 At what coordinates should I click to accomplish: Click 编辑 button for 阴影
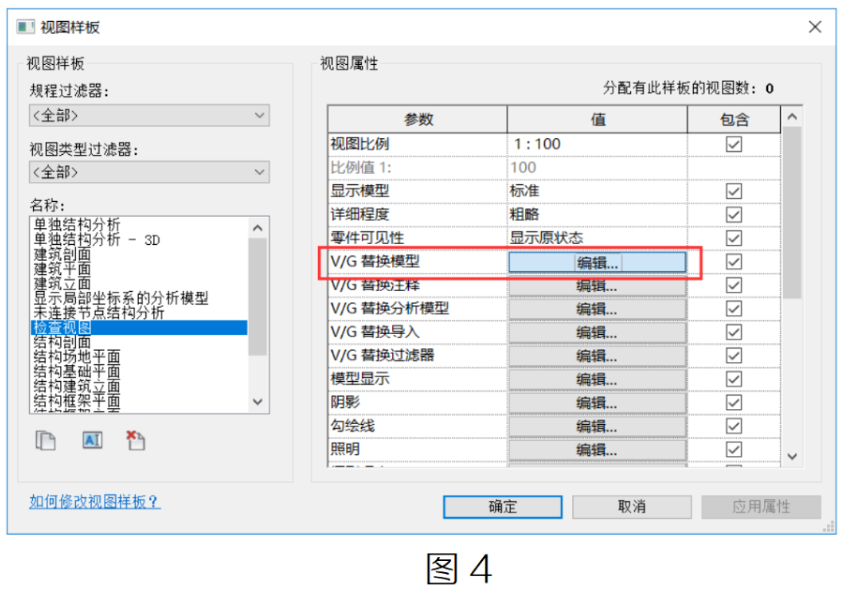tap(597, 403)
